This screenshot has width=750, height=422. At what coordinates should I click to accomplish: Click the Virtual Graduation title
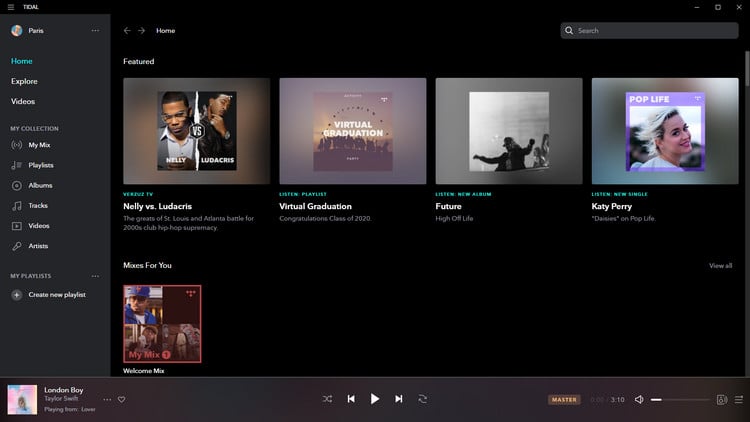(x=315, y=206)
